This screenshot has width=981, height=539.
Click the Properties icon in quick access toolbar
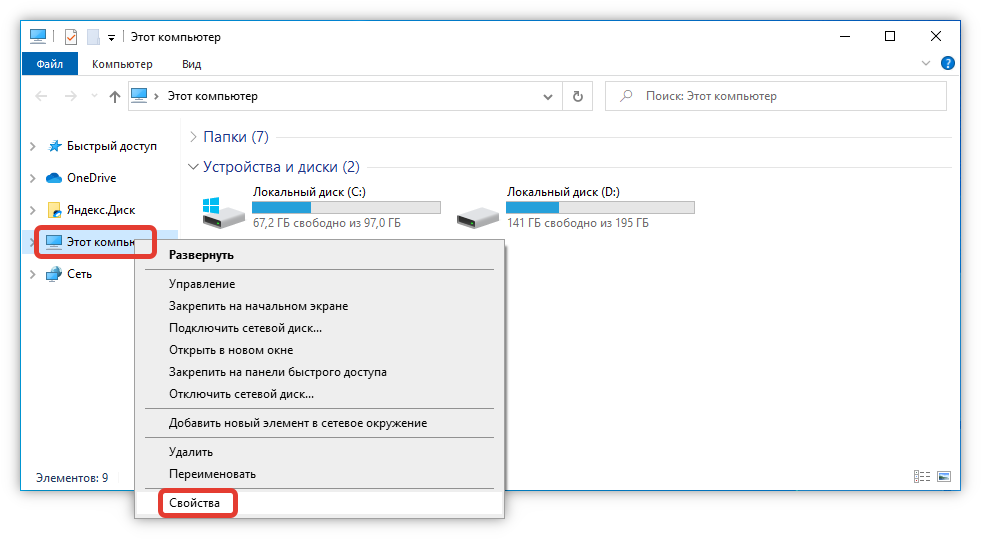[x=70, y=37]
